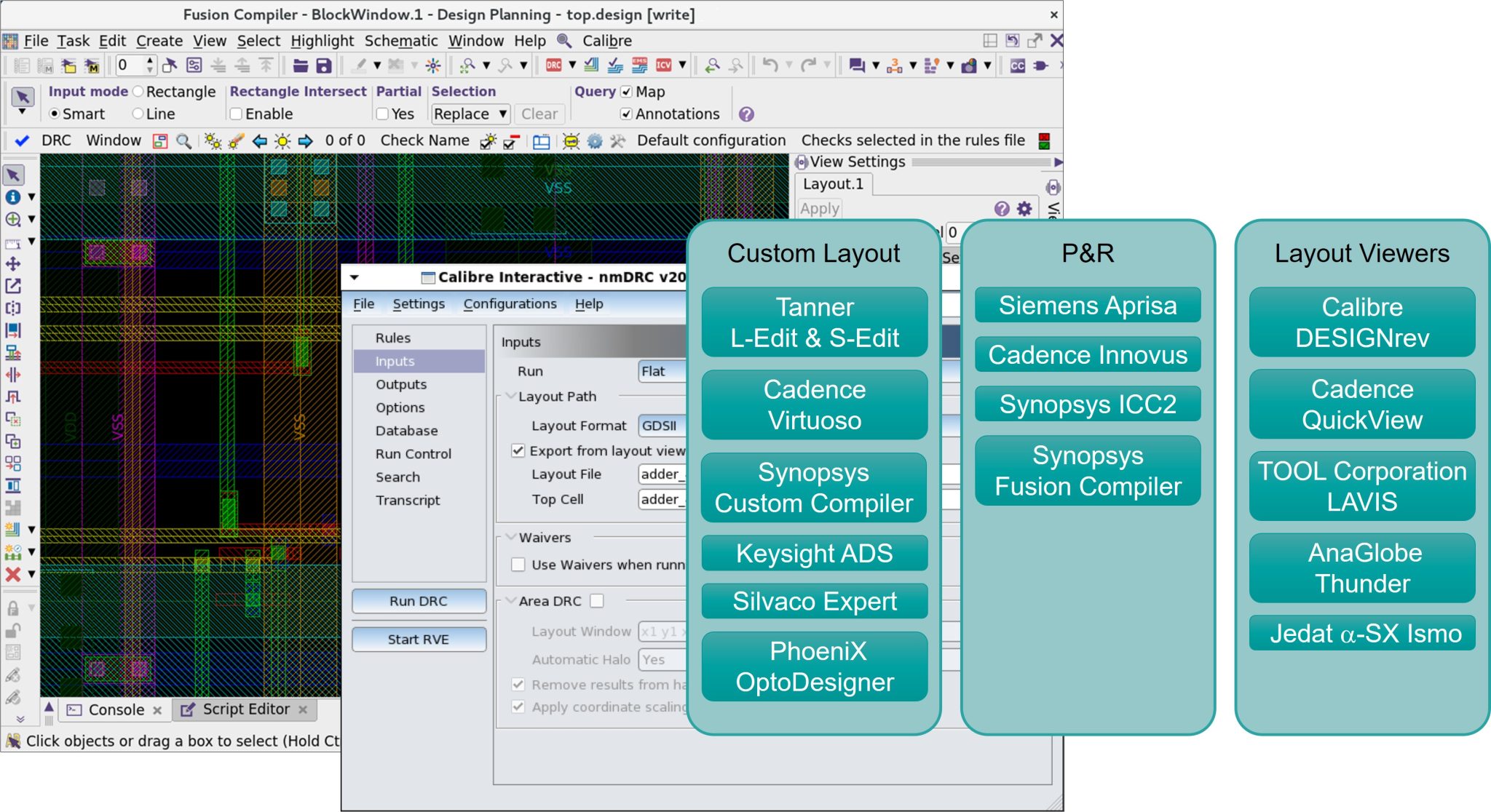Select the Rectangle input mode radio
This screenshot has width=1491, height=812.
[138, 92]
